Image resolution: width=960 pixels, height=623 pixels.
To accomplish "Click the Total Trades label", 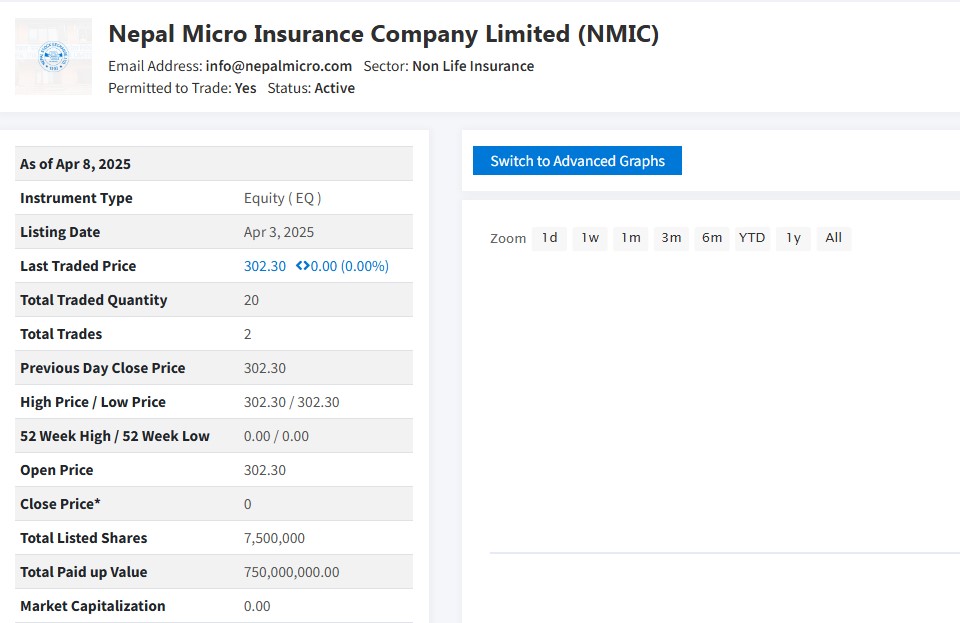I will (61, 334).
